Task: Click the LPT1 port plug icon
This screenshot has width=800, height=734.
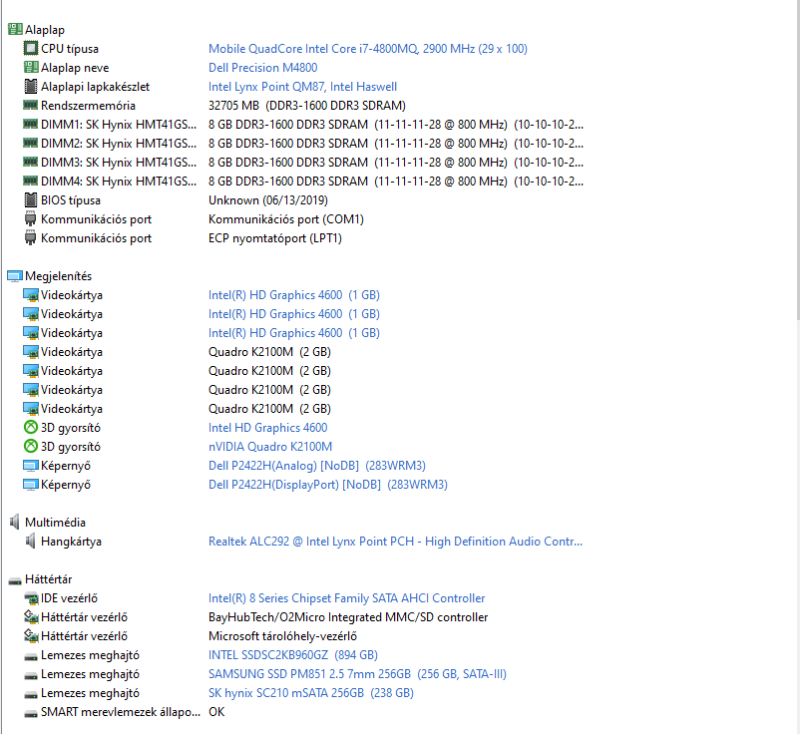Action: [31, 238]
